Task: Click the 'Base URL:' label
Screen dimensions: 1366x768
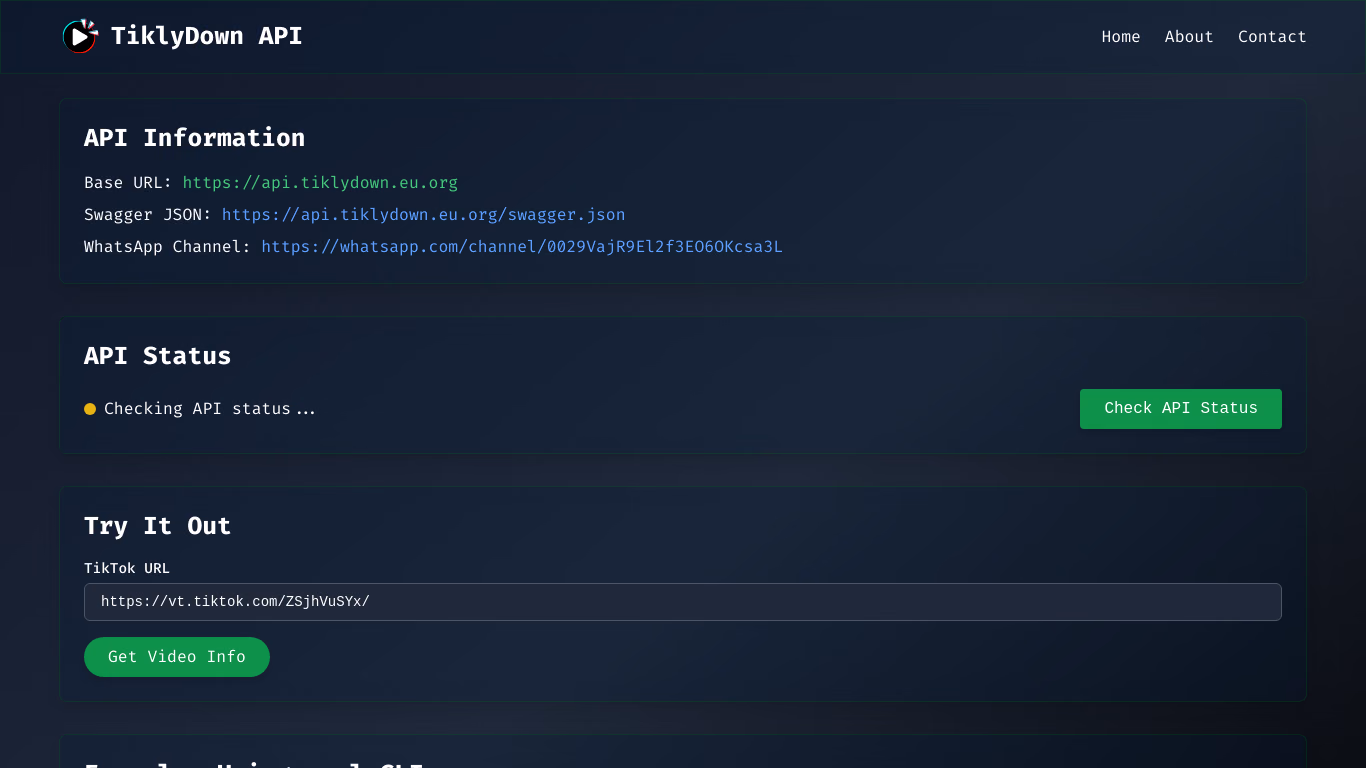Action: point(128,183)
